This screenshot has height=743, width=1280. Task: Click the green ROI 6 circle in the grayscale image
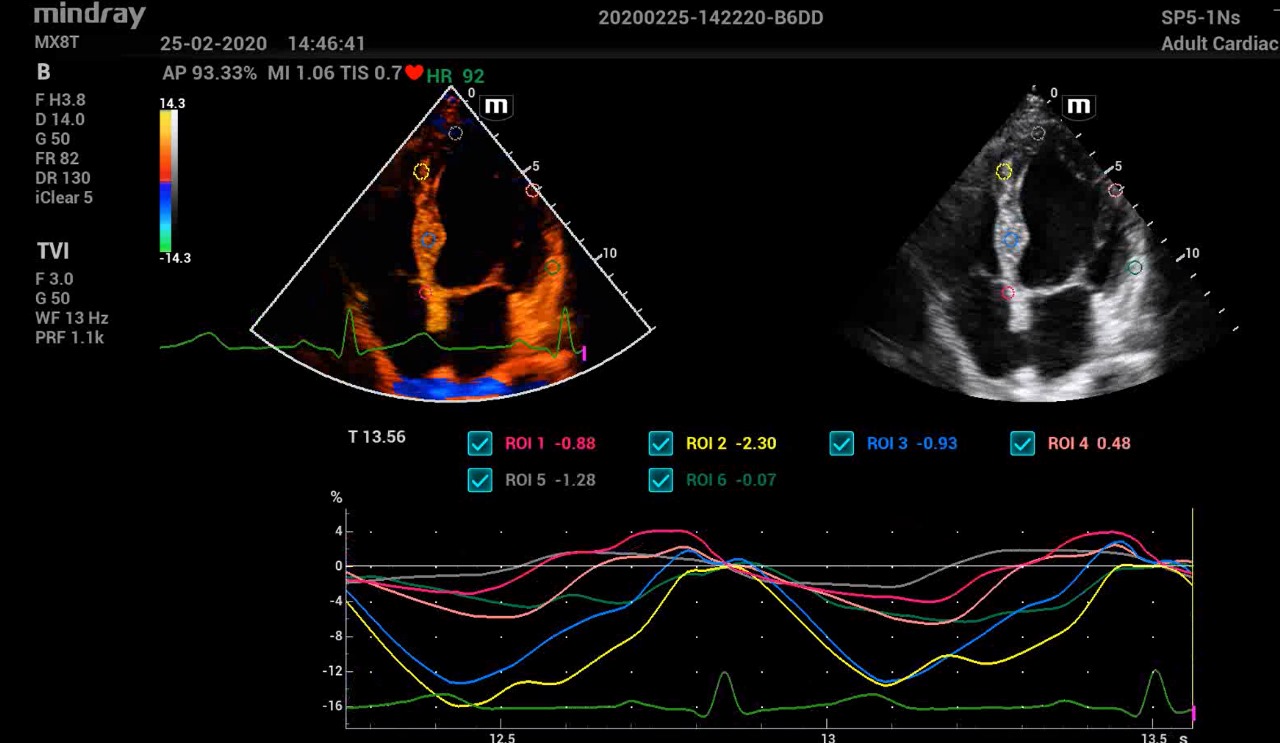click(x=1134, y=268)
